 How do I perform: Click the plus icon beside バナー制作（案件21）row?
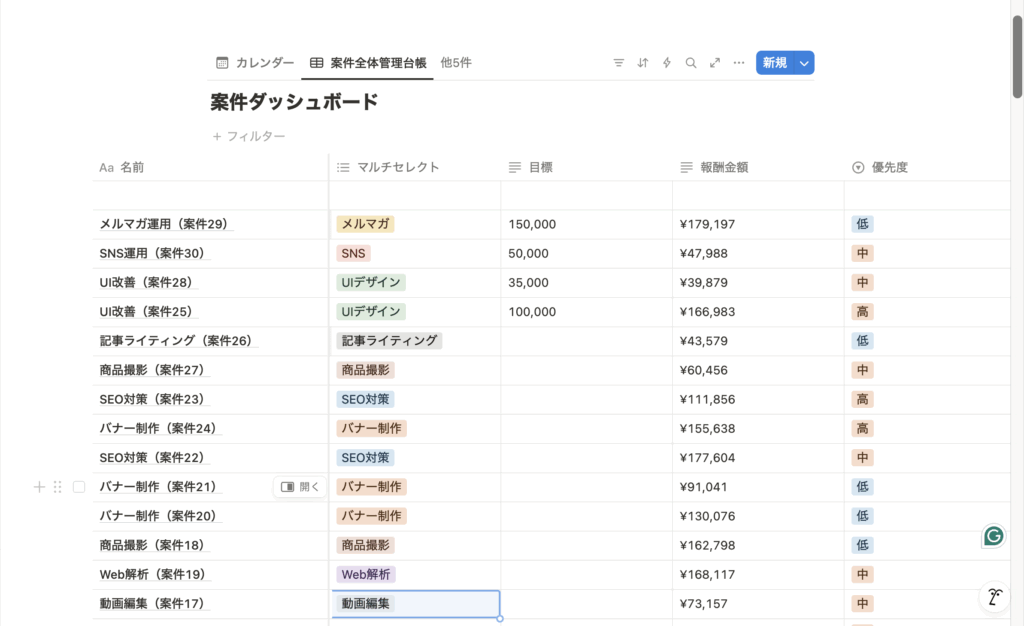click(x=39, y=487)
